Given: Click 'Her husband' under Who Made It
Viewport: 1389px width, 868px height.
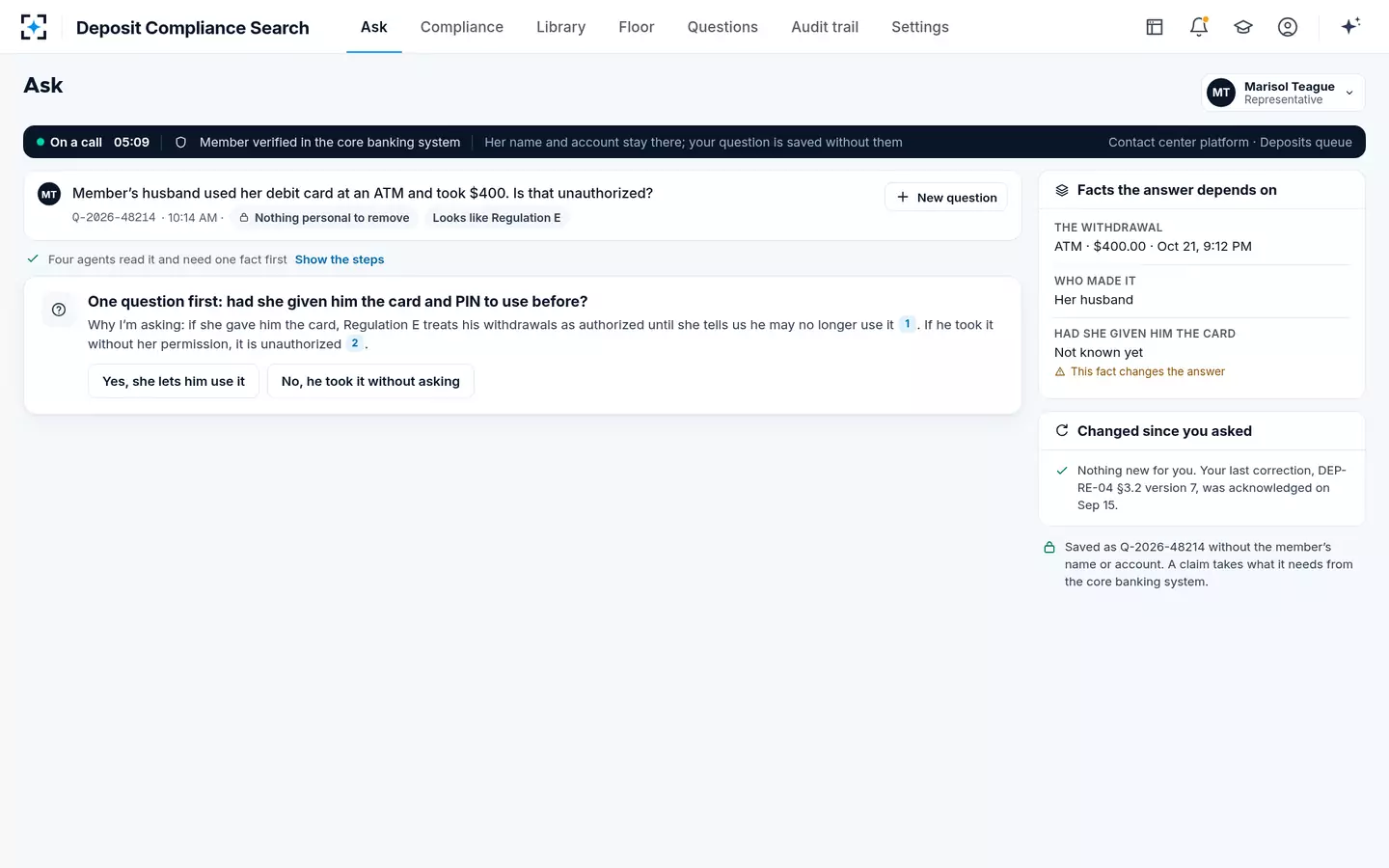Looking at the screenshot, I should 1094,300.
